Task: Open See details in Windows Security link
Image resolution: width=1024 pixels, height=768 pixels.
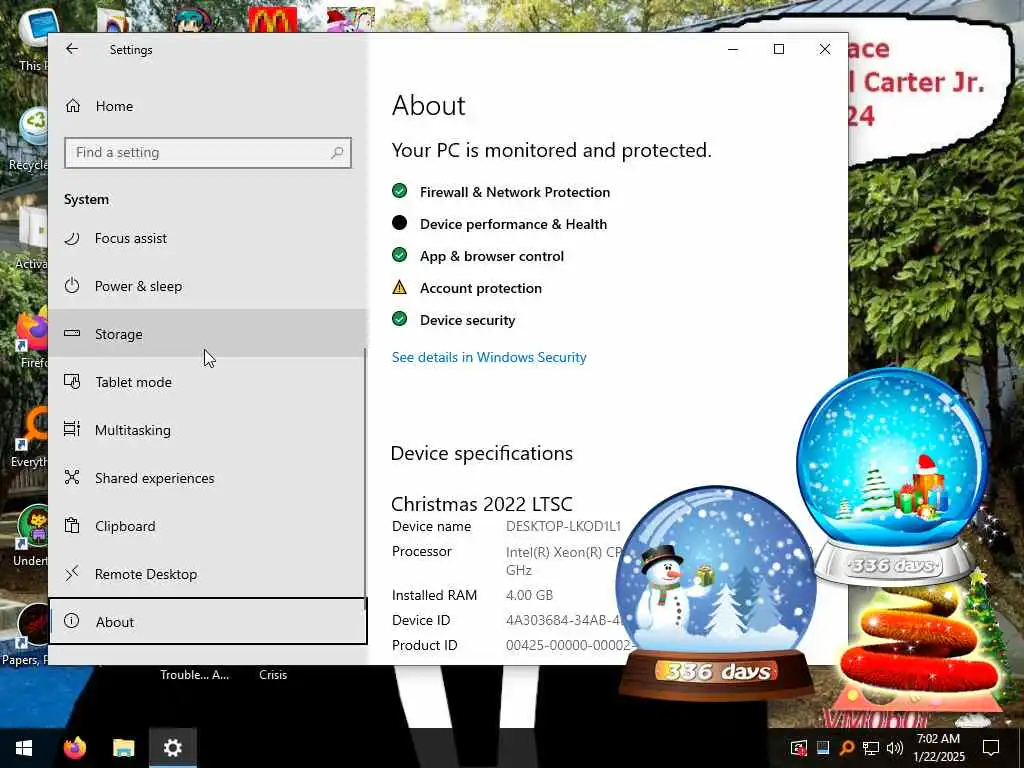Action: [x=489, y=357]
